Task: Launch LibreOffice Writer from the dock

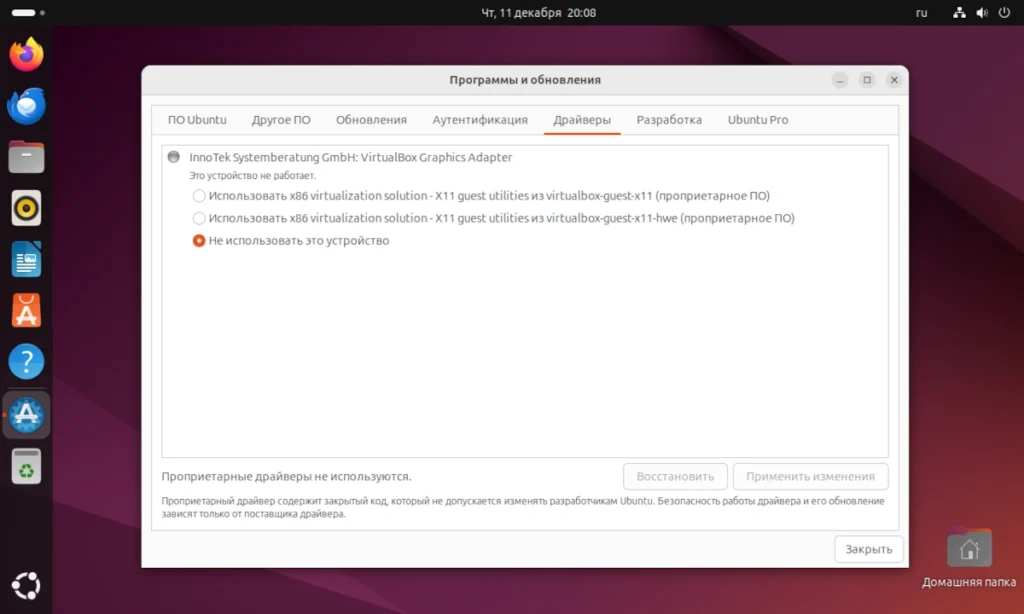Action: 26,259
